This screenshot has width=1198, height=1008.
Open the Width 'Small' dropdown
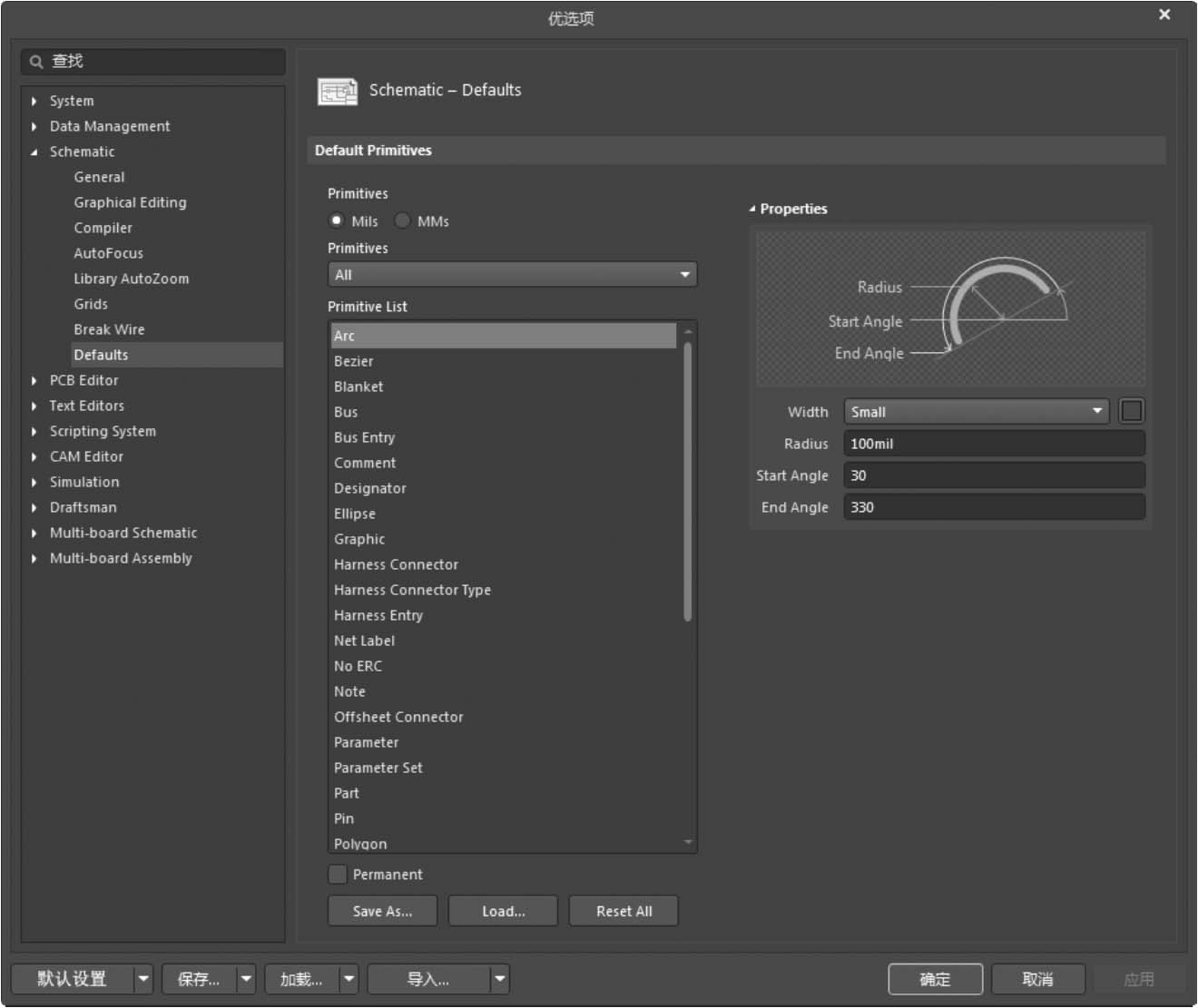click(x=976, y=412)
